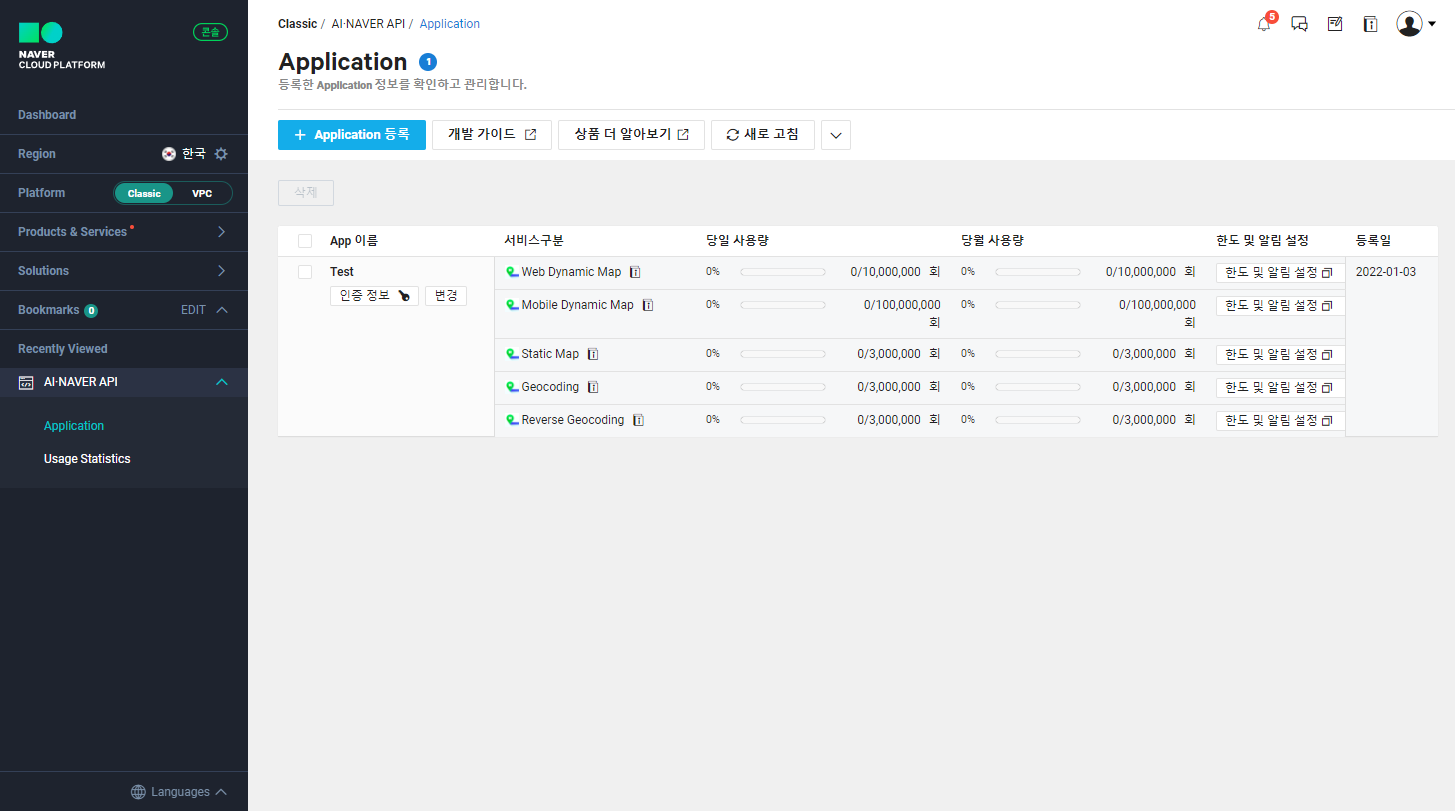Click info icon next to Reverse Geocoding
Screen dimensions: 1455x811
tap(638, 420)
